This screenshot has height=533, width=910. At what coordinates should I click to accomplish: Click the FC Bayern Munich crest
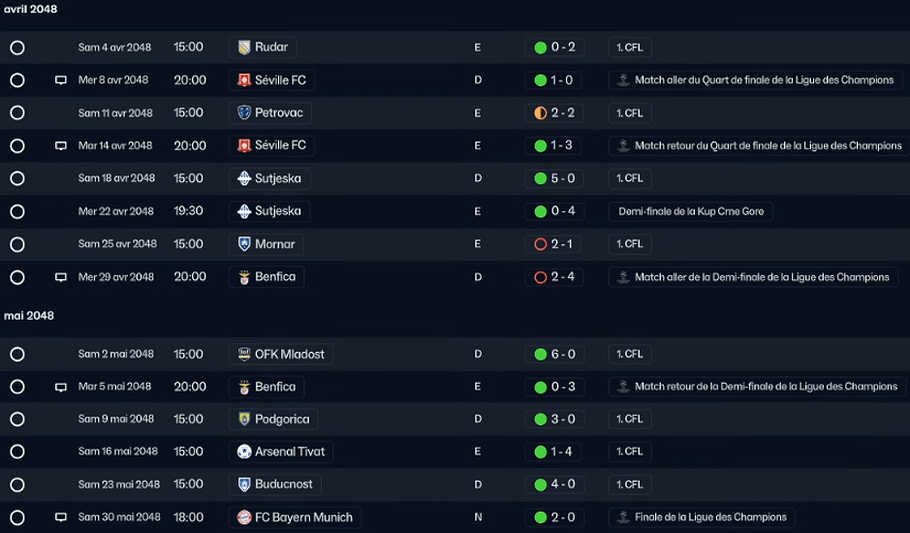pyautogui.click(x=244, y=517)
